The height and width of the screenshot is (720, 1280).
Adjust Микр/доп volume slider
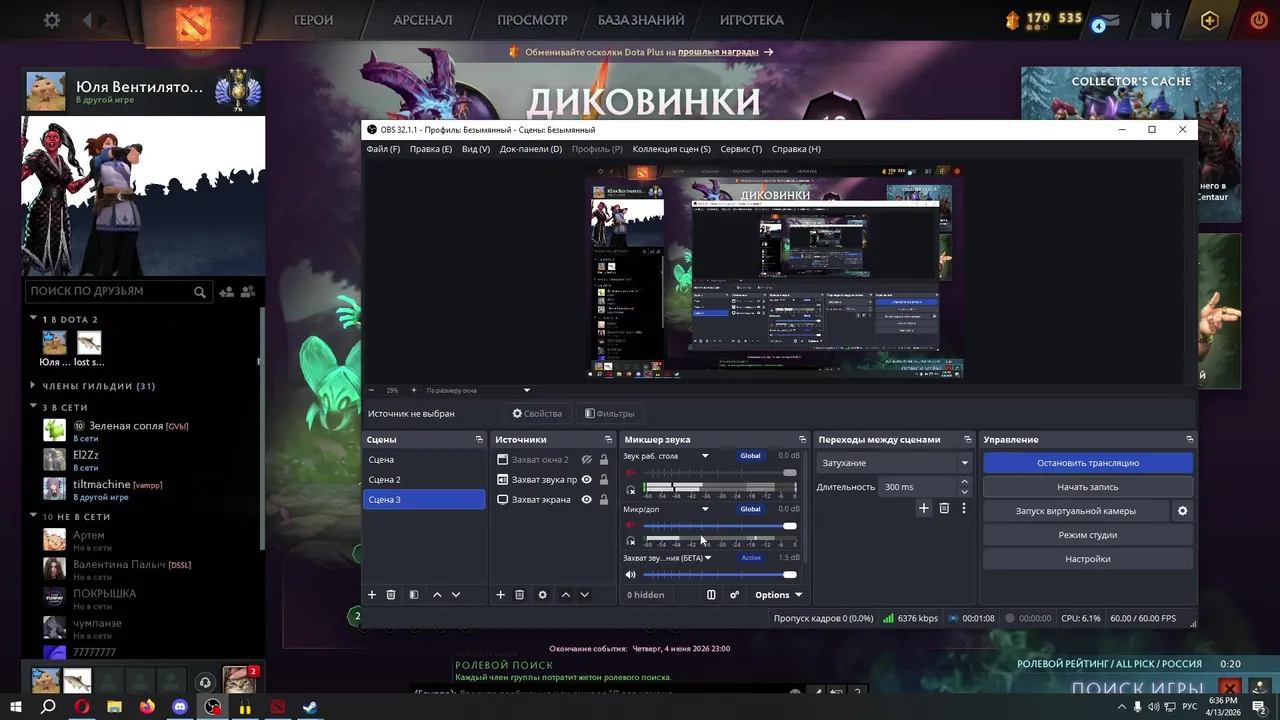(x=720, y=526)
